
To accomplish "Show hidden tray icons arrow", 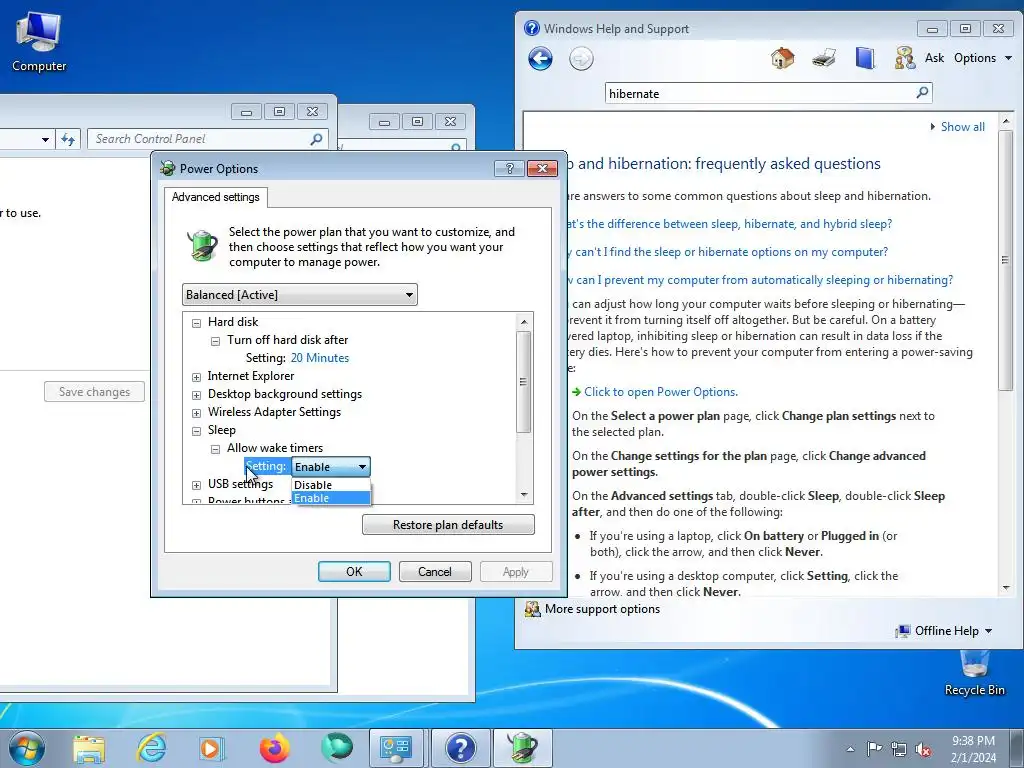I will click(x=850, y=749).
